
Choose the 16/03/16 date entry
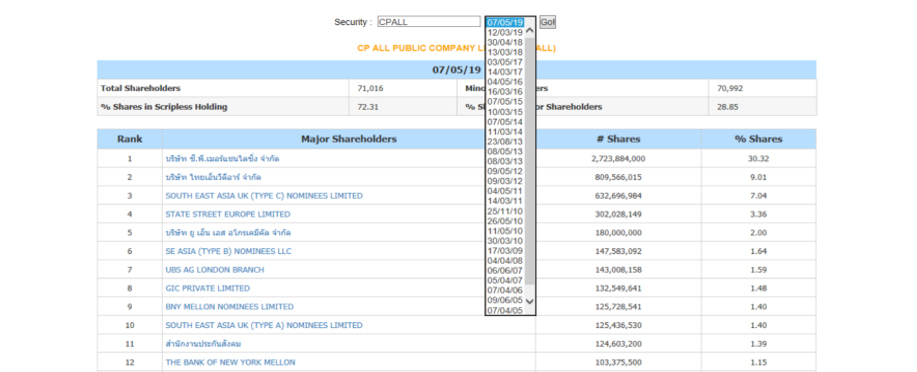pyautogui.click(x=505, y=92)
